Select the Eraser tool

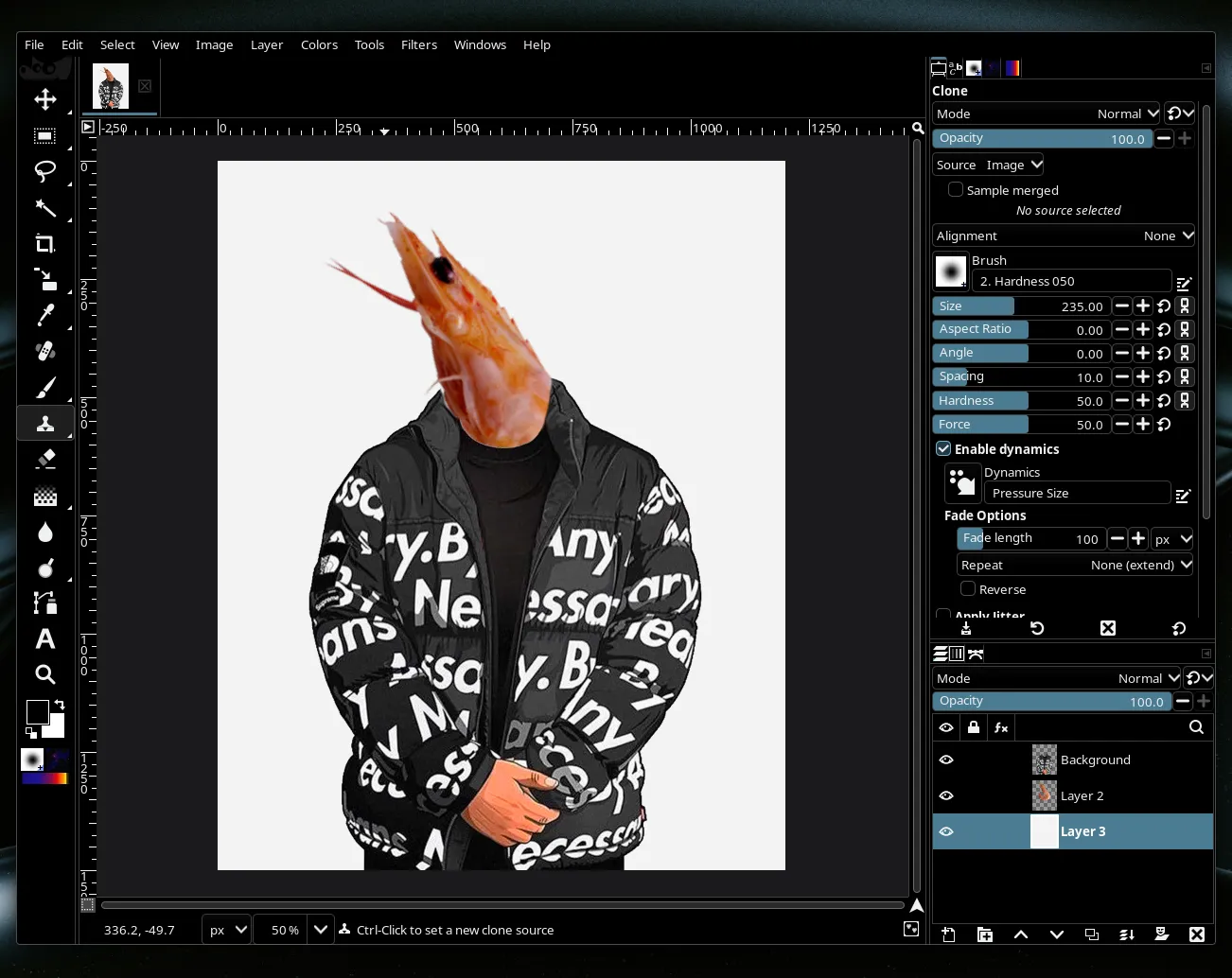(44, 459)
